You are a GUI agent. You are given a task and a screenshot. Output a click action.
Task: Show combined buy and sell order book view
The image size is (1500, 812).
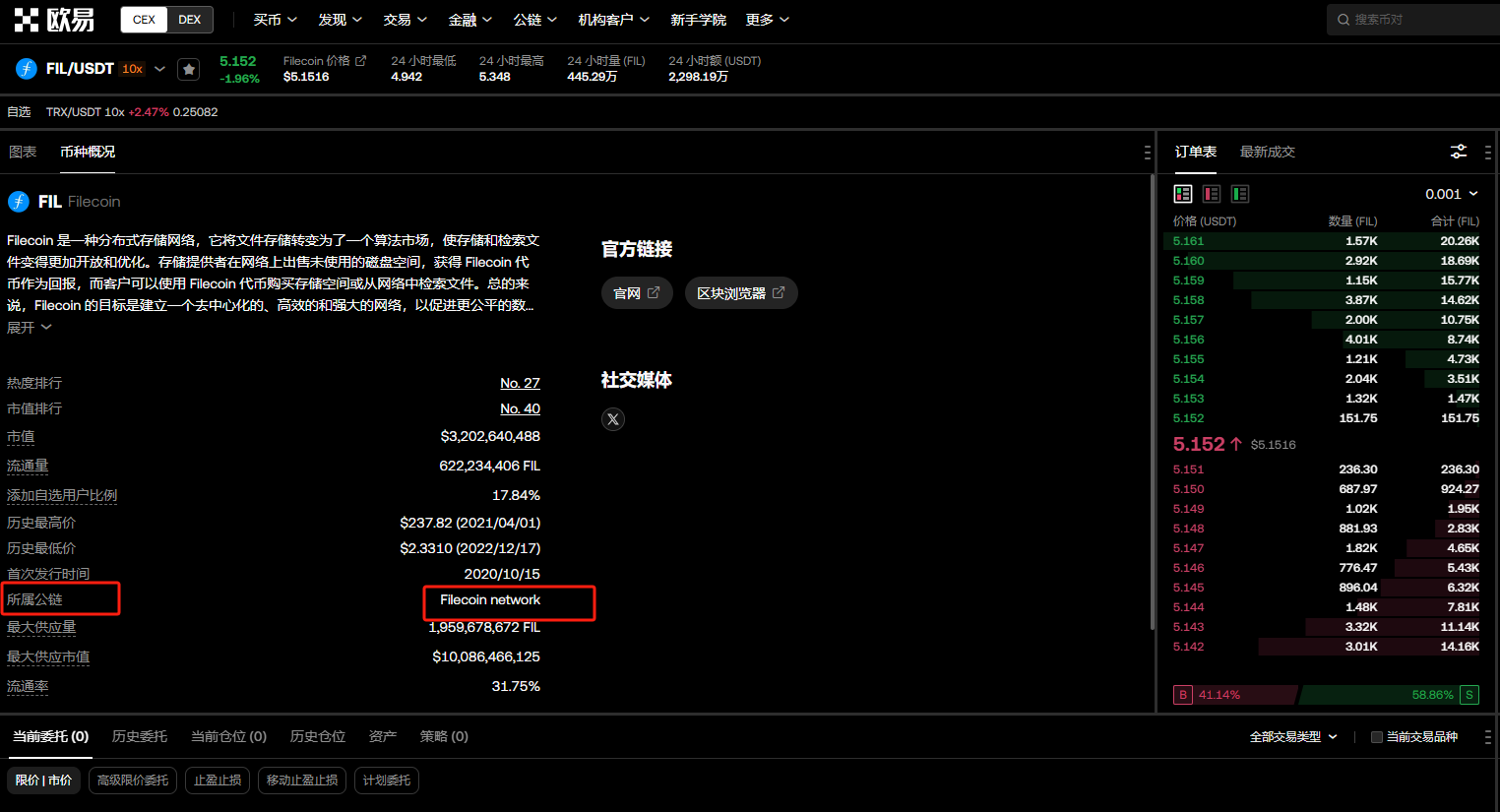tap(1183, 194)
